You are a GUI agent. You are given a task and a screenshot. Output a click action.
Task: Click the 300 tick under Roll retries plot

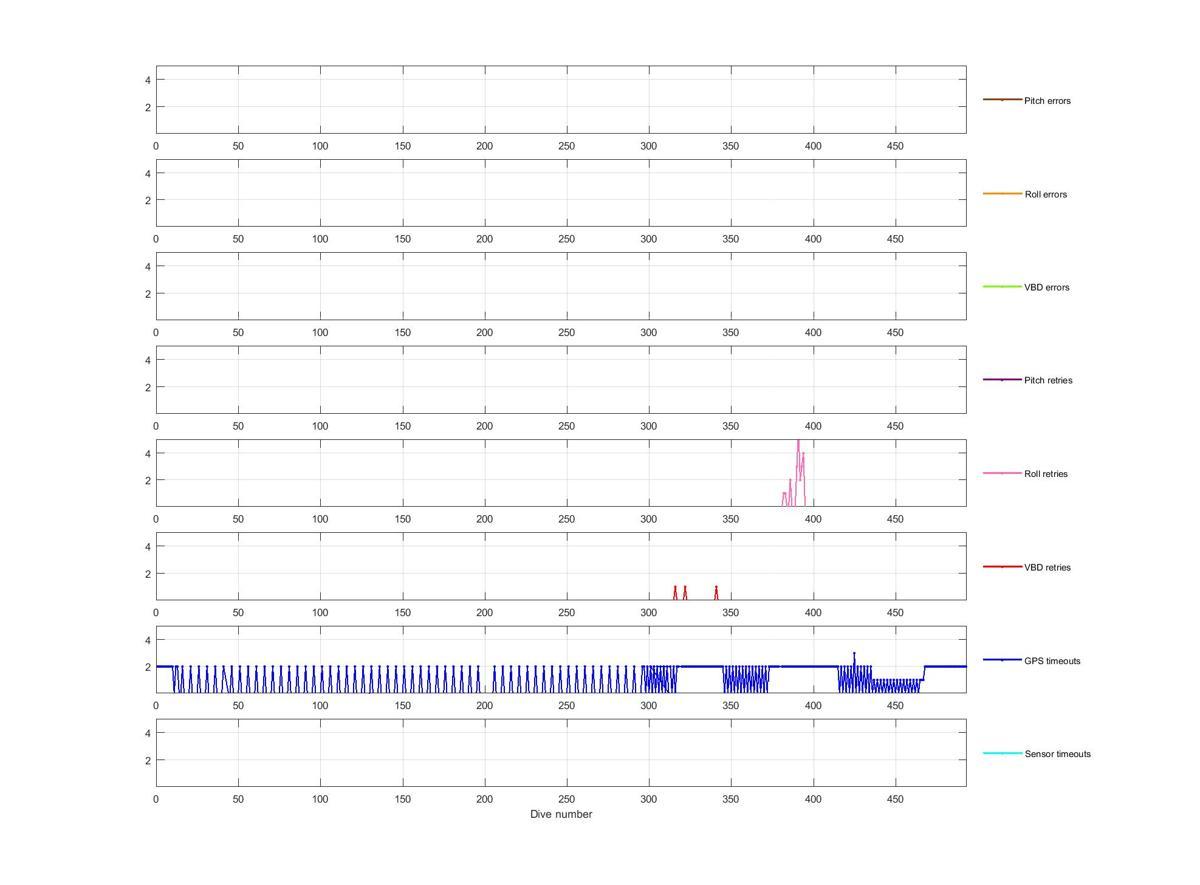(x=649, y=519)
